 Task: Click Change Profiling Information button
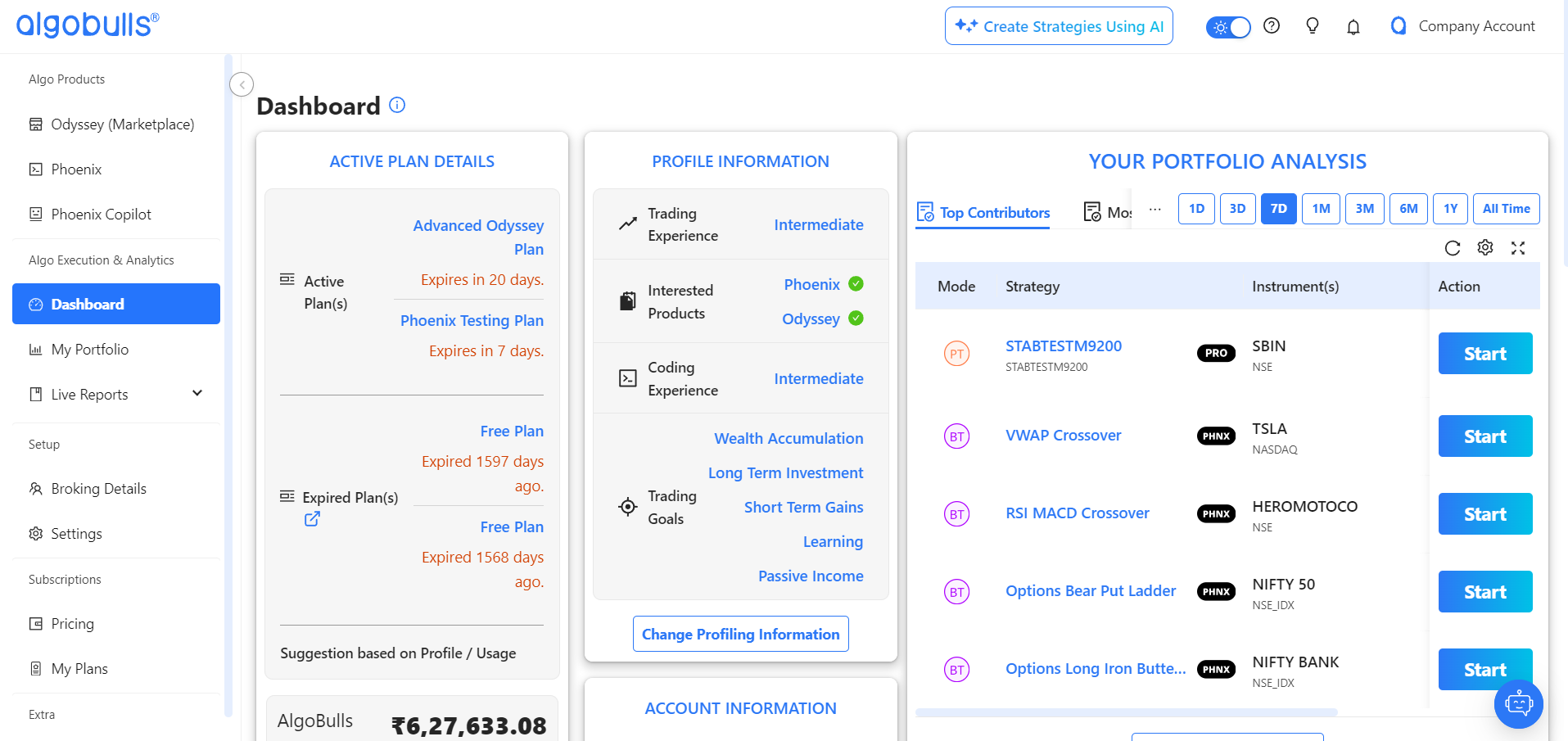coord(740,635)
